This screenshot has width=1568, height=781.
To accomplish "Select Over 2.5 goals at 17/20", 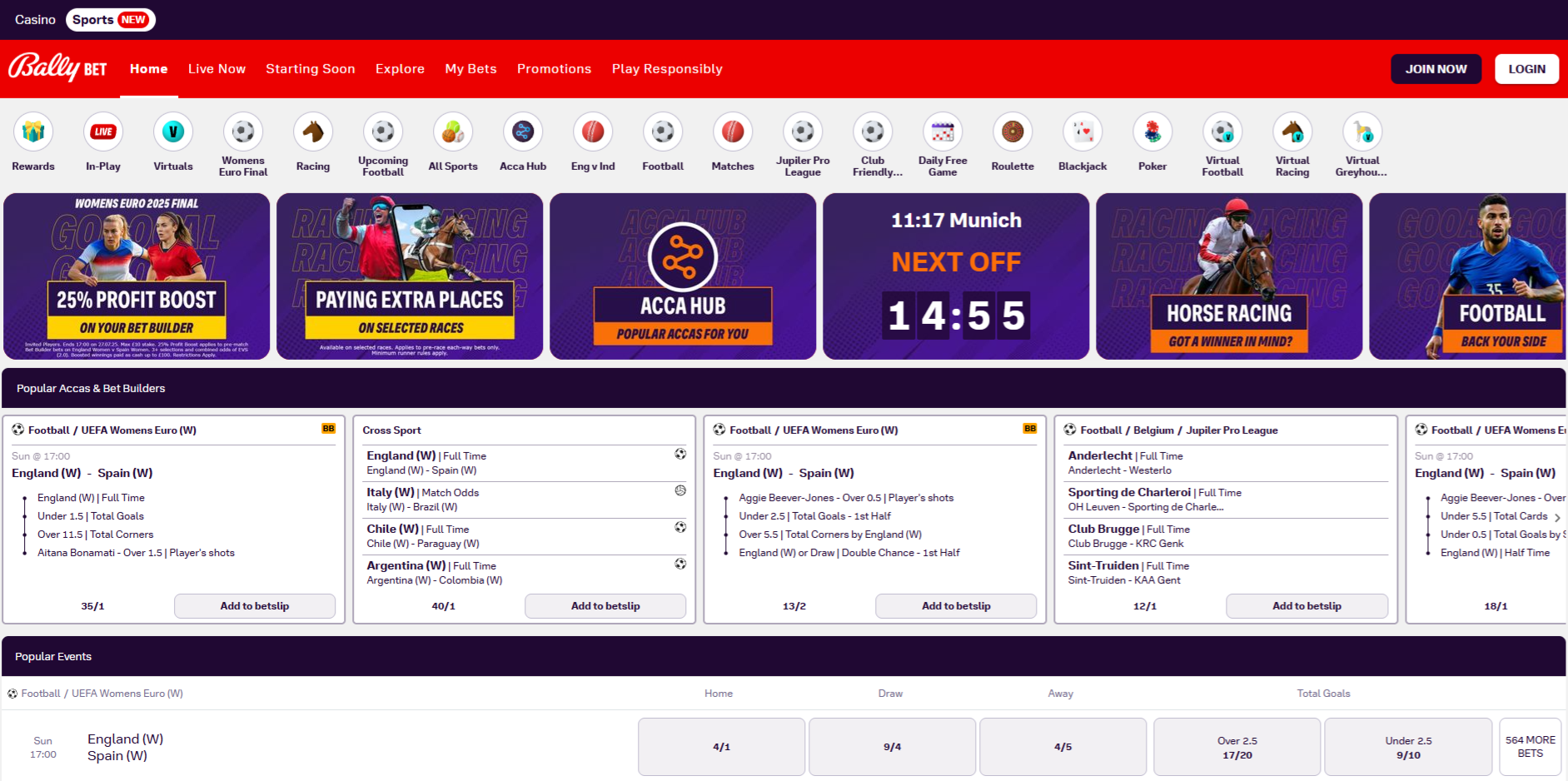I will (x=1237, y=747).
